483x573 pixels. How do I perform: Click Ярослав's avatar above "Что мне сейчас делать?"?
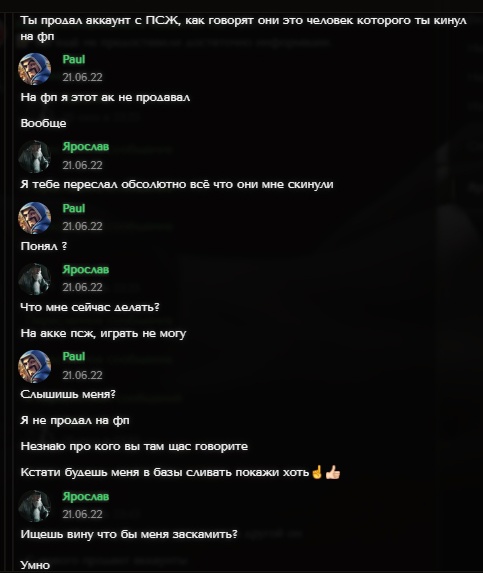click(35, 279)
